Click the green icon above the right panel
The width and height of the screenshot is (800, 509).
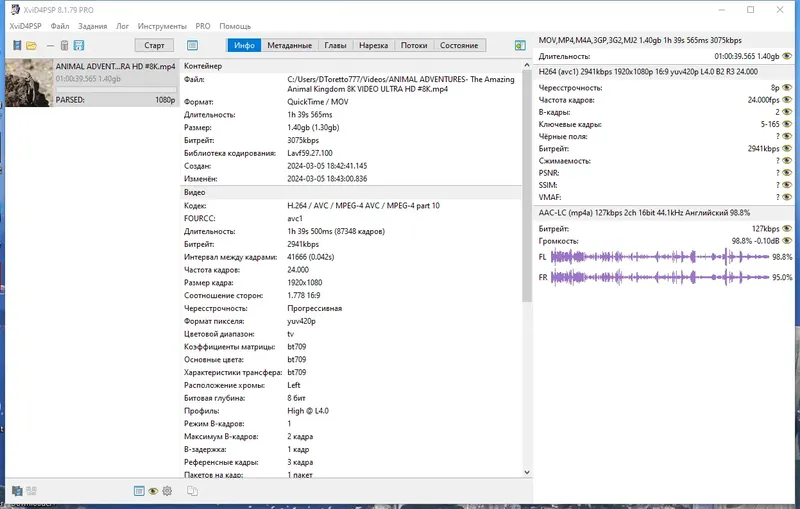[x=520, y=45]
